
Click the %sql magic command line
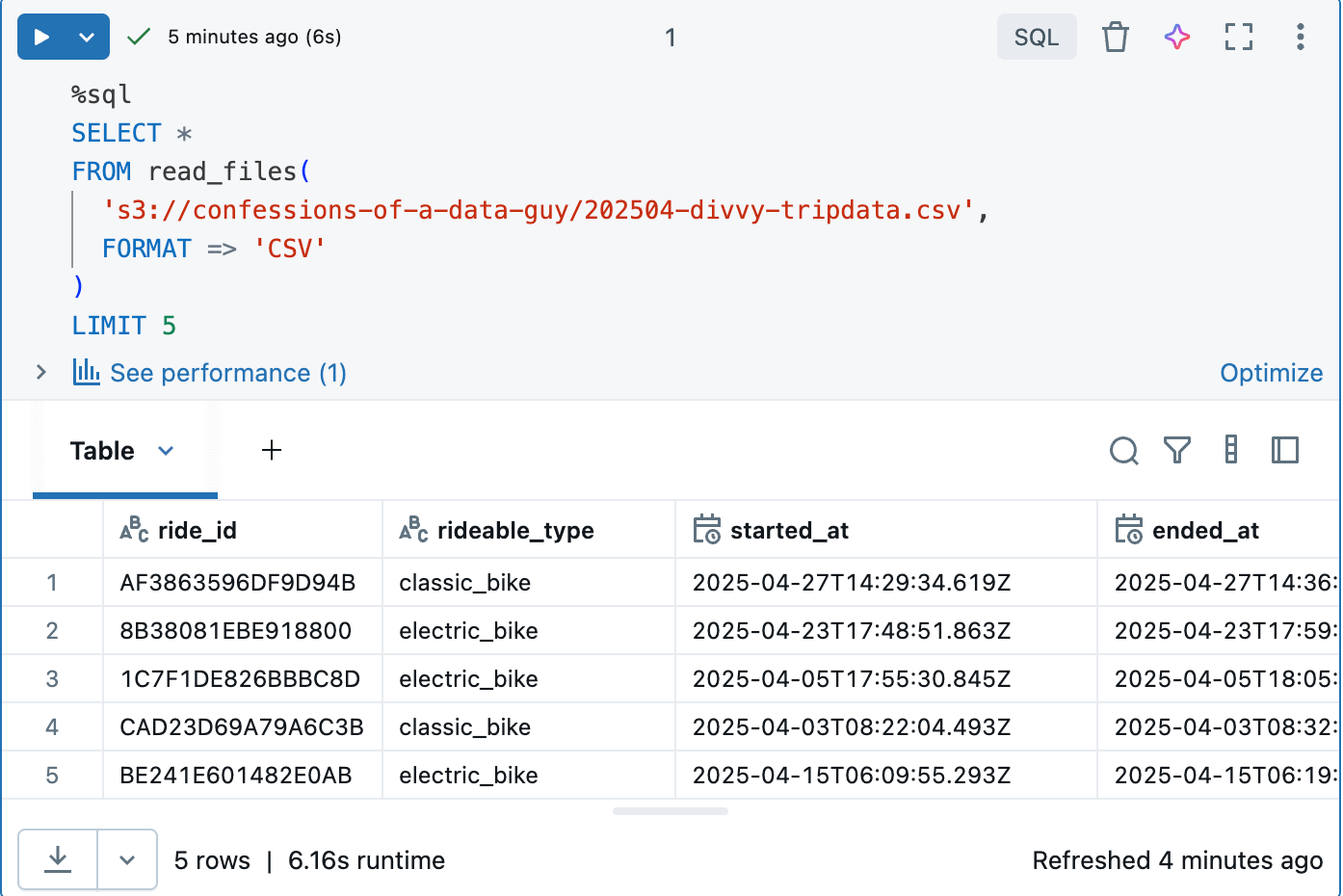pos(101,94)
